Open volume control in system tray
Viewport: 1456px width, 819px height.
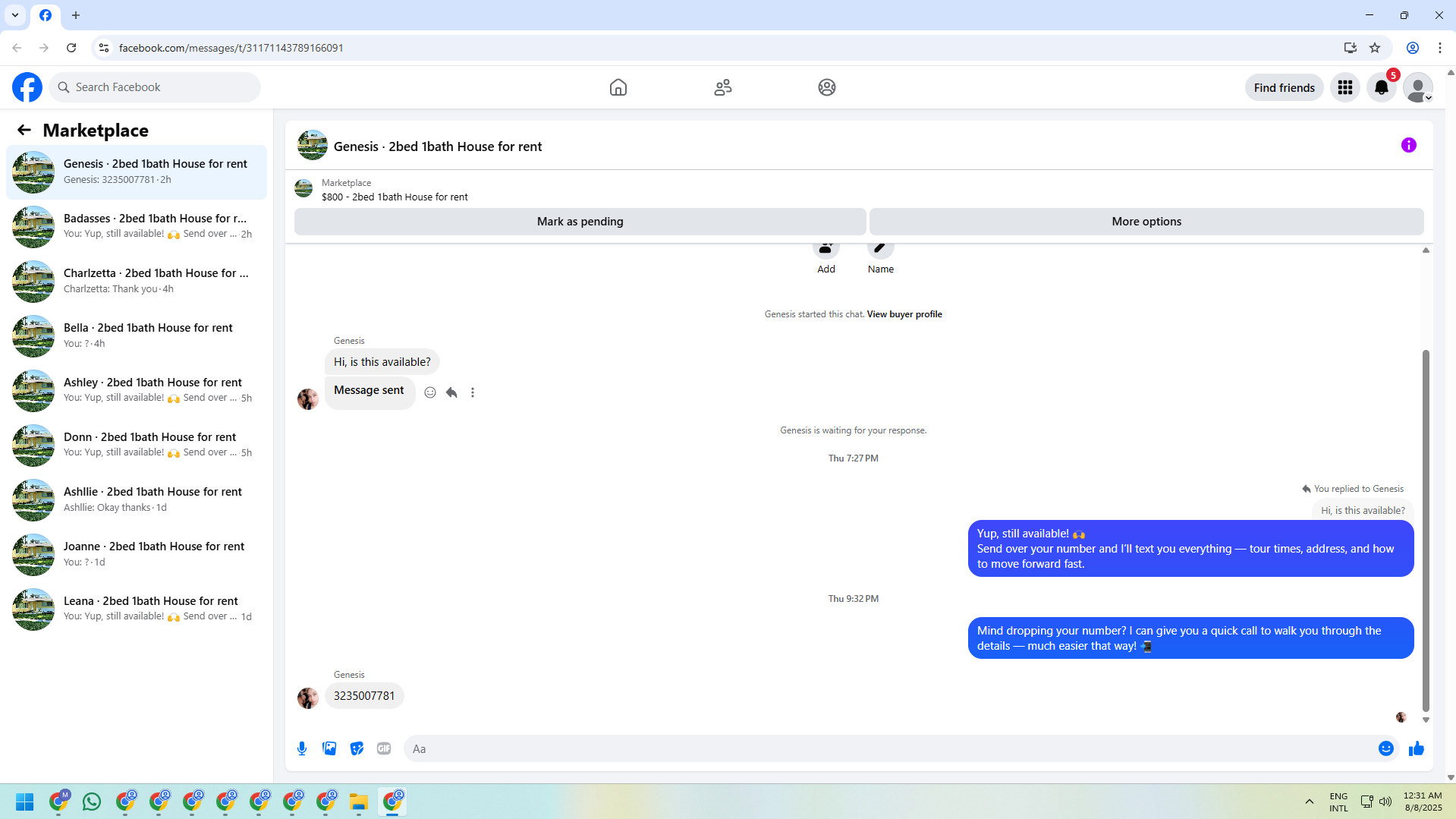click(1385, 802)
